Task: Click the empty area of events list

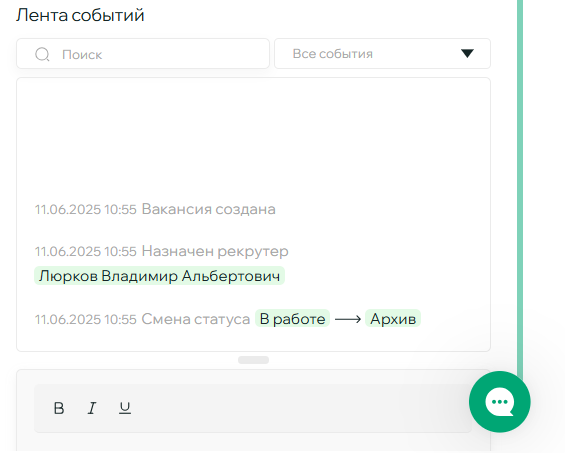Action: 253,137
